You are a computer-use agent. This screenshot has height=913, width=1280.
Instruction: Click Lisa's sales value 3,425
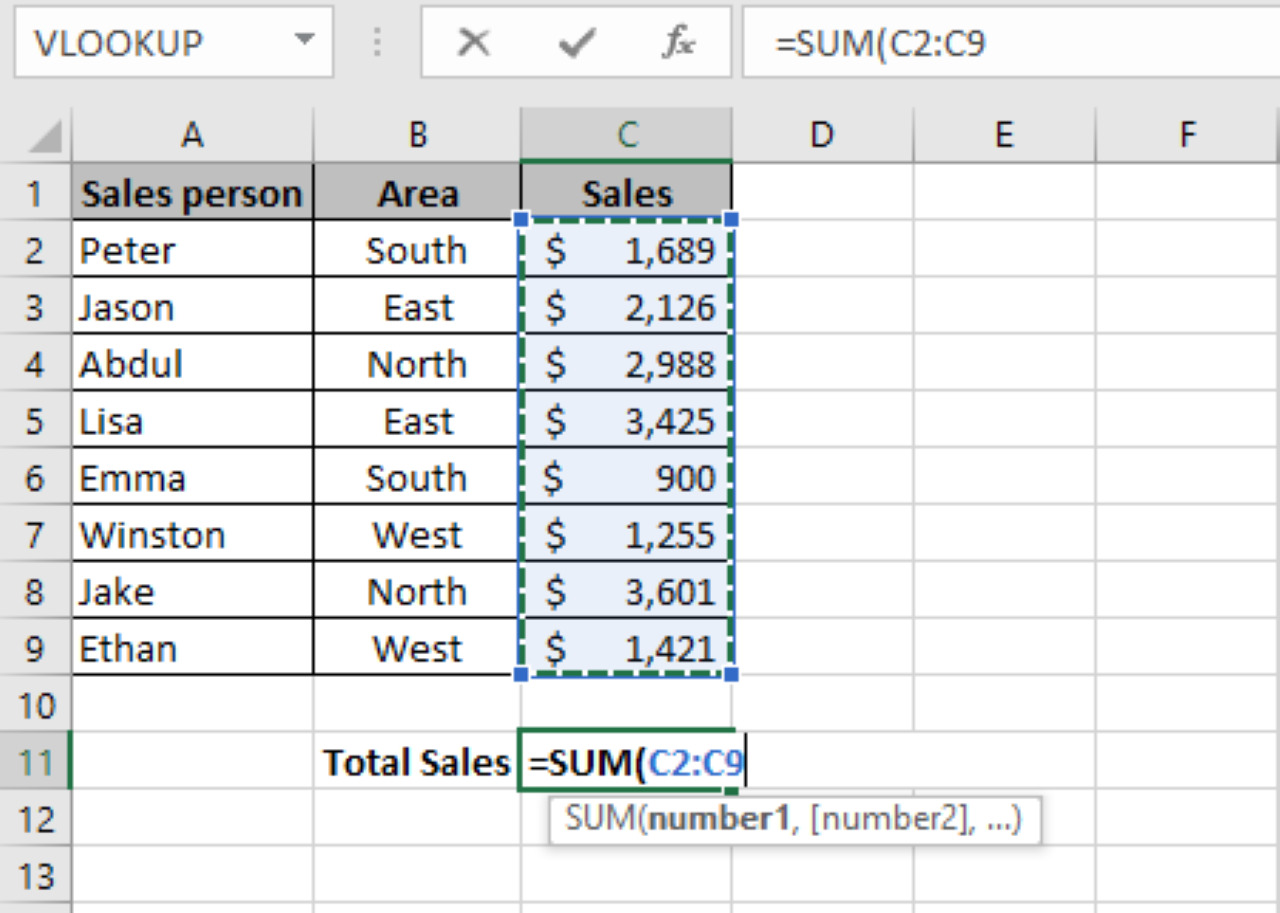pos(627,421)
